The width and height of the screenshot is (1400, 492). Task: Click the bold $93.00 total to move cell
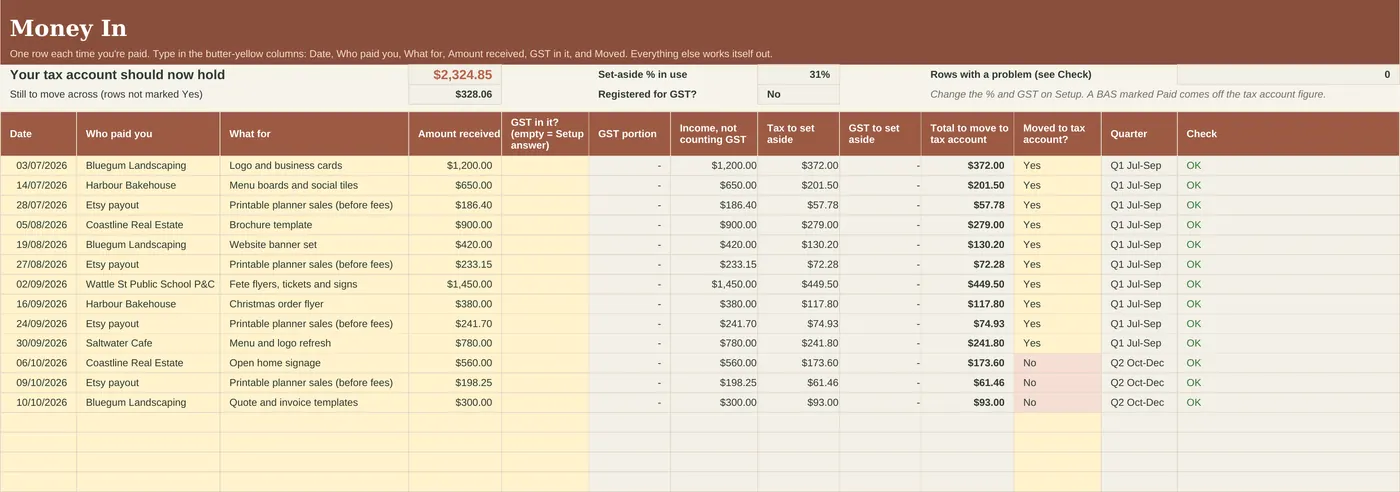(967, 403)
